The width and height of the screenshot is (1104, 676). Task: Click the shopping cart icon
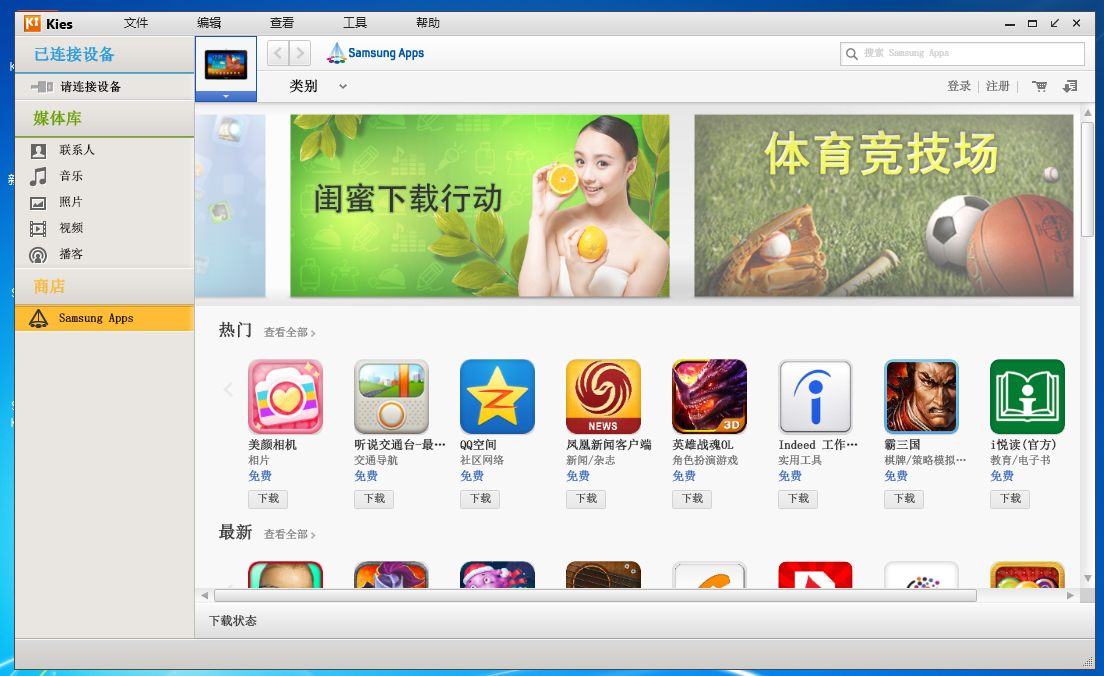click(1039, 86)
